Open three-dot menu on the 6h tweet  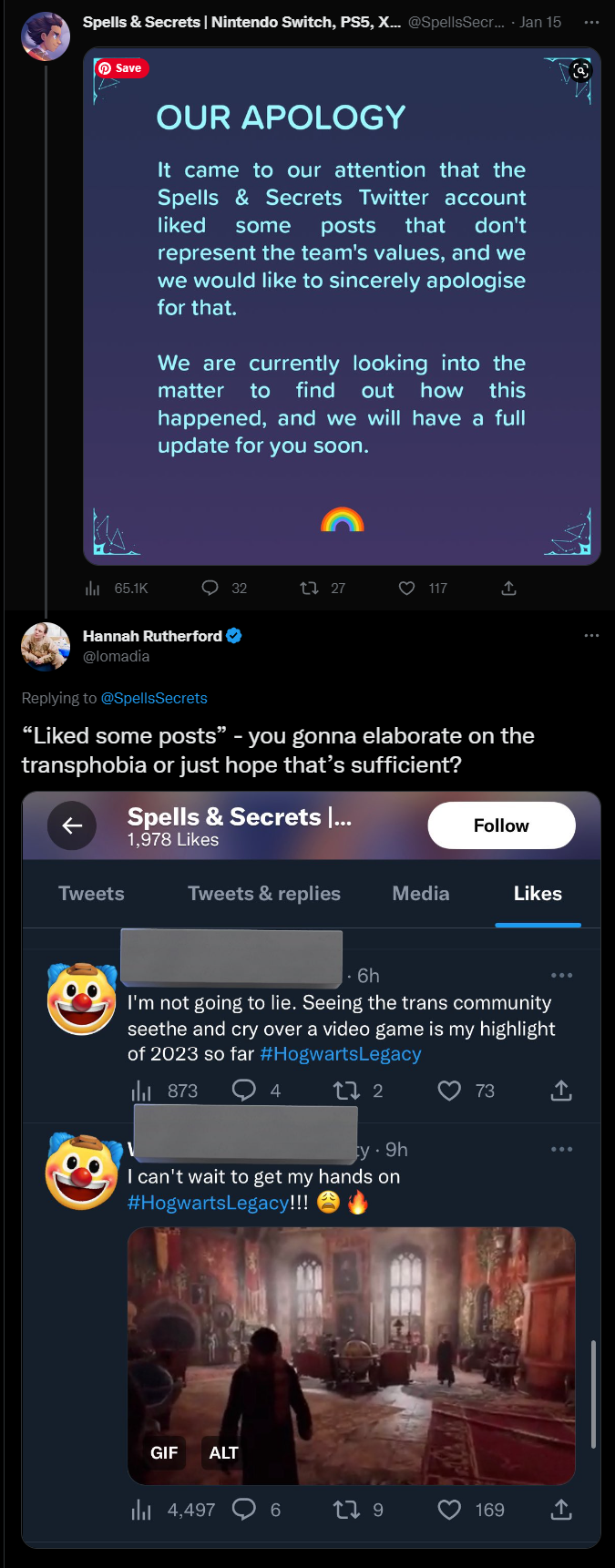[x=562, y=975]
